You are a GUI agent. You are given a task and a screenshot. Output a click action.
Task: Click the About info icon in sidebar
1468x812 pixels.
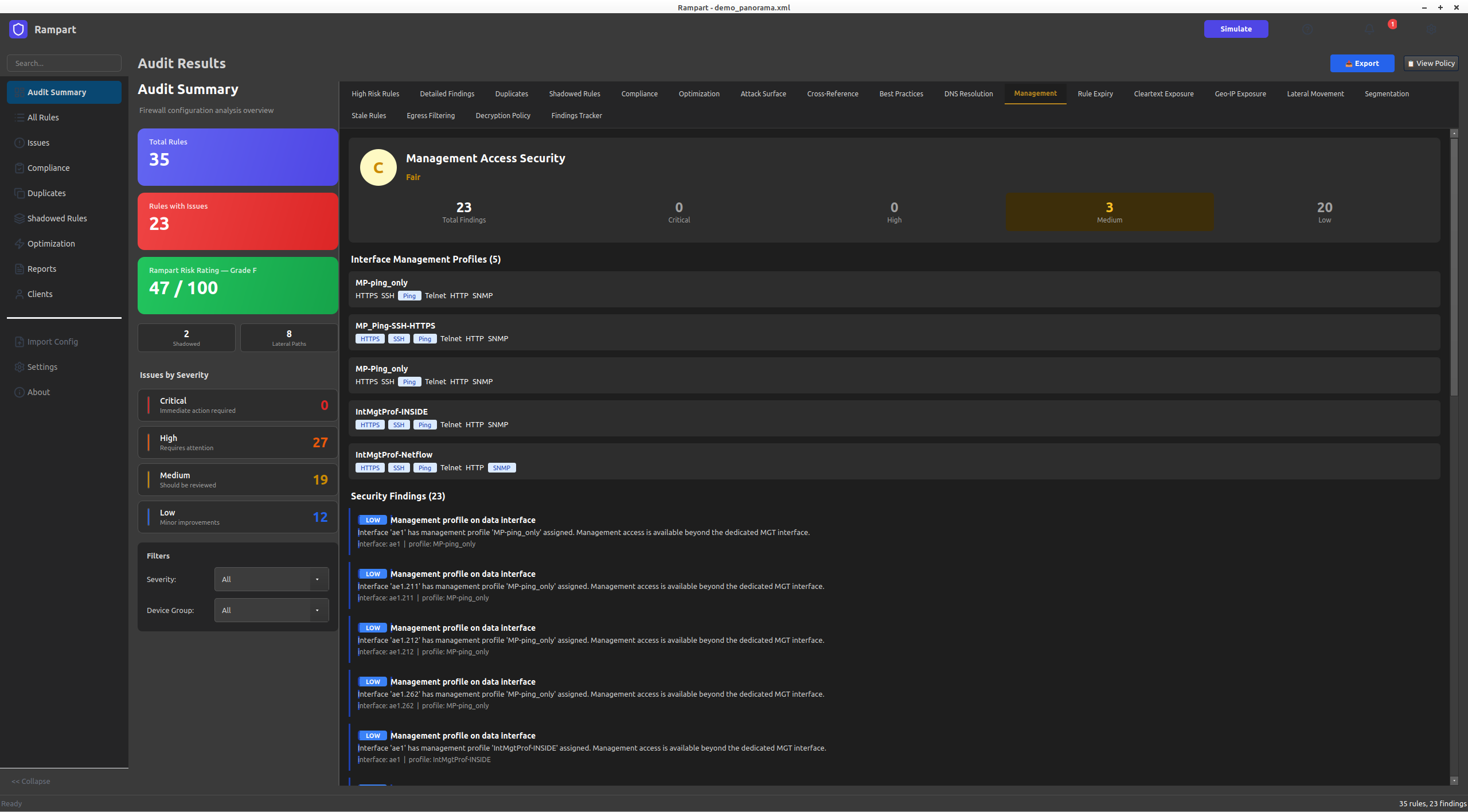click(x=19, y=392)
